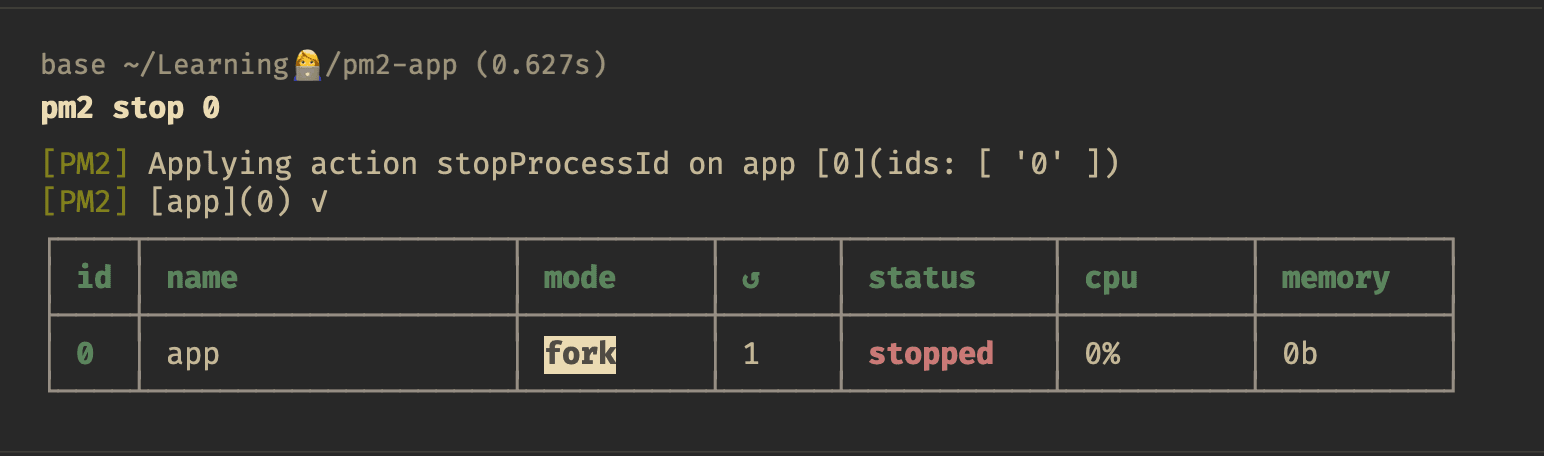The image size is (1544, 456).
Task: Click the restart count icon header
Action: (751, 278)
